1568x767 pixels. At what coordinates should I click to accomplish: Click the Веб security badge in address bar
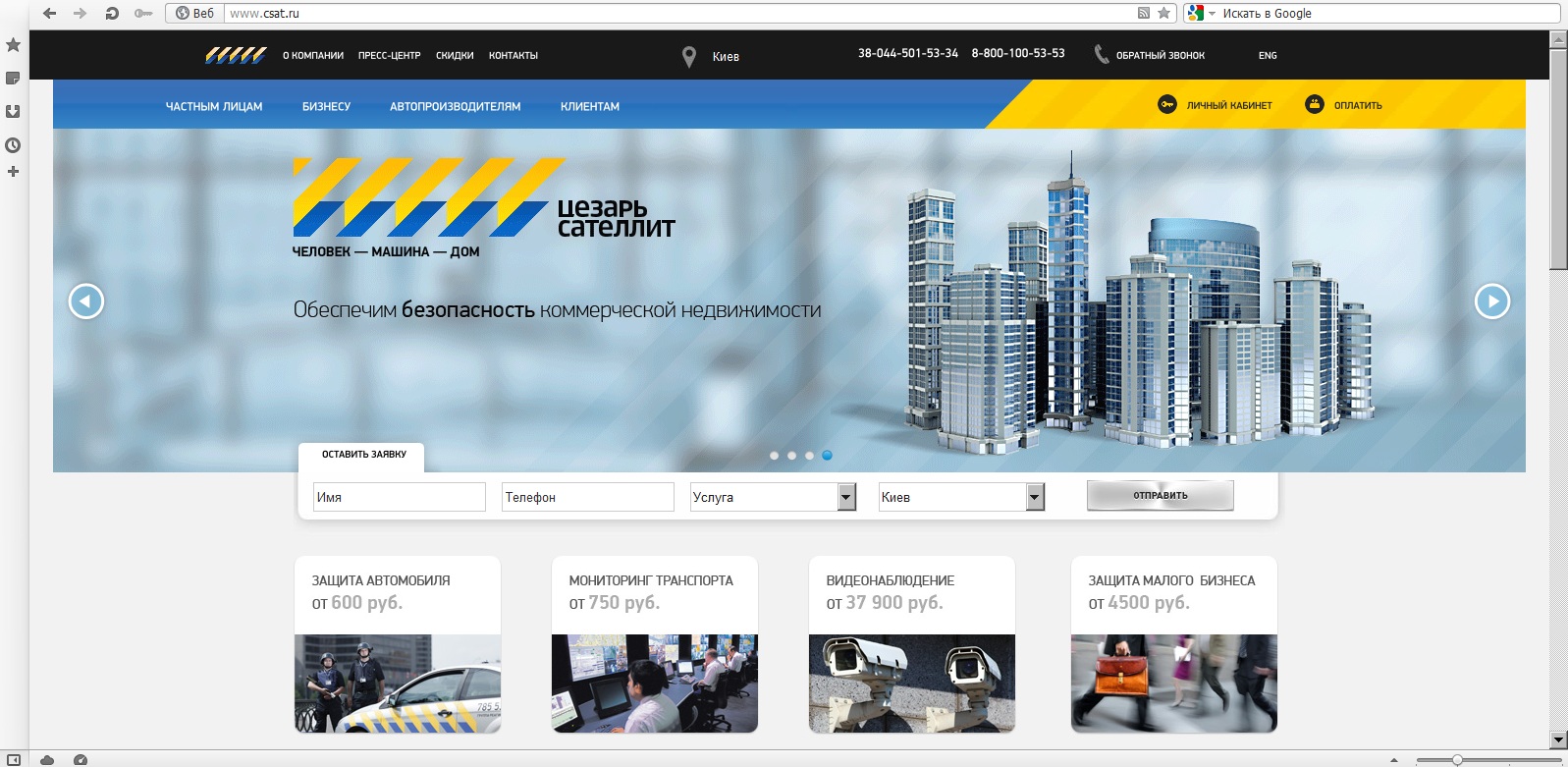195,13
